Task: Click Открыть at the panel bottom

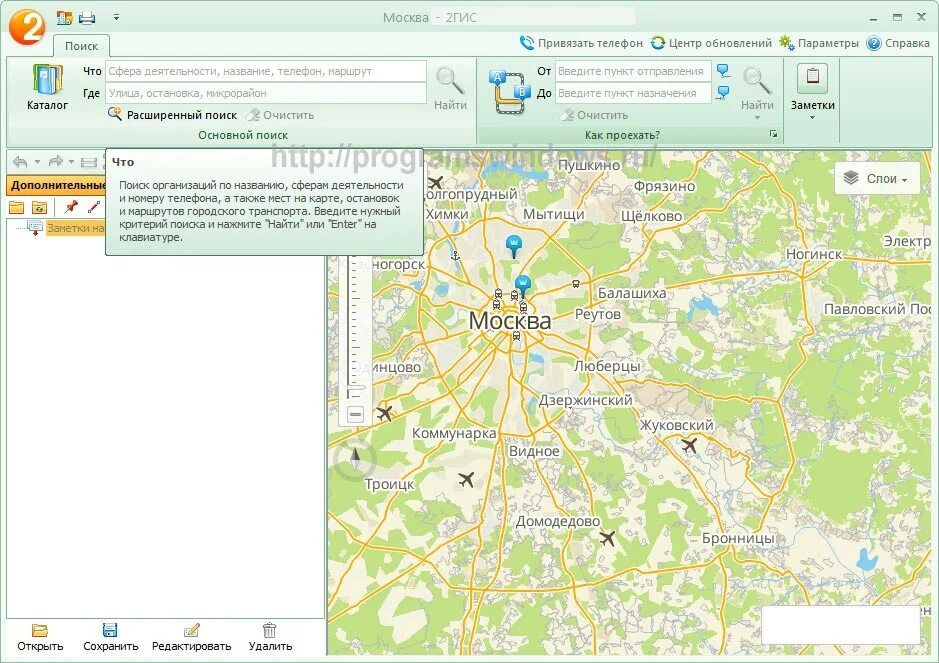Action: tap(40, 637)
